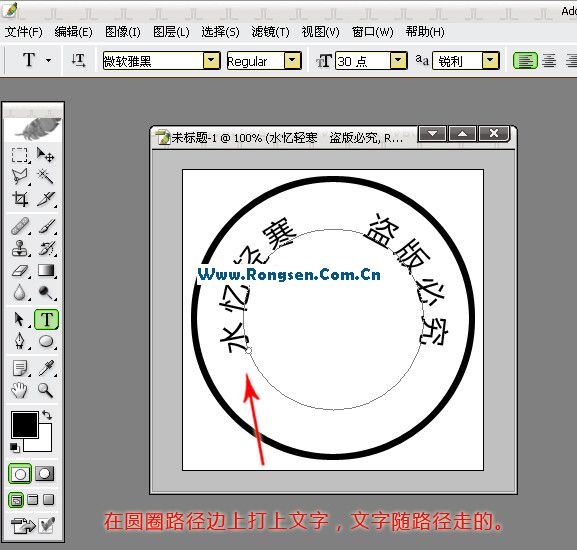Click the black foreground color swatch
Image resolution: width=577 pixels, height=550 pixels.
(x=25, y=425)
